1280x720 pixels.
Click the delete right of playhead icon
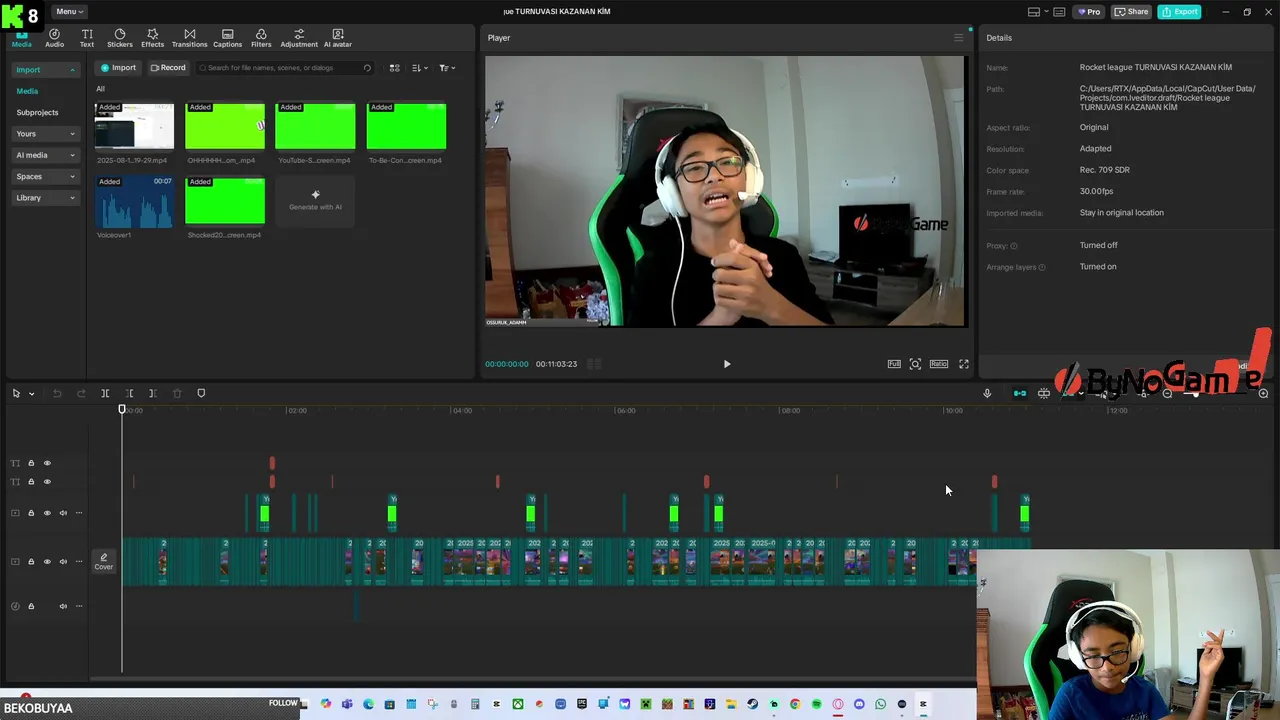pos(153,393)
